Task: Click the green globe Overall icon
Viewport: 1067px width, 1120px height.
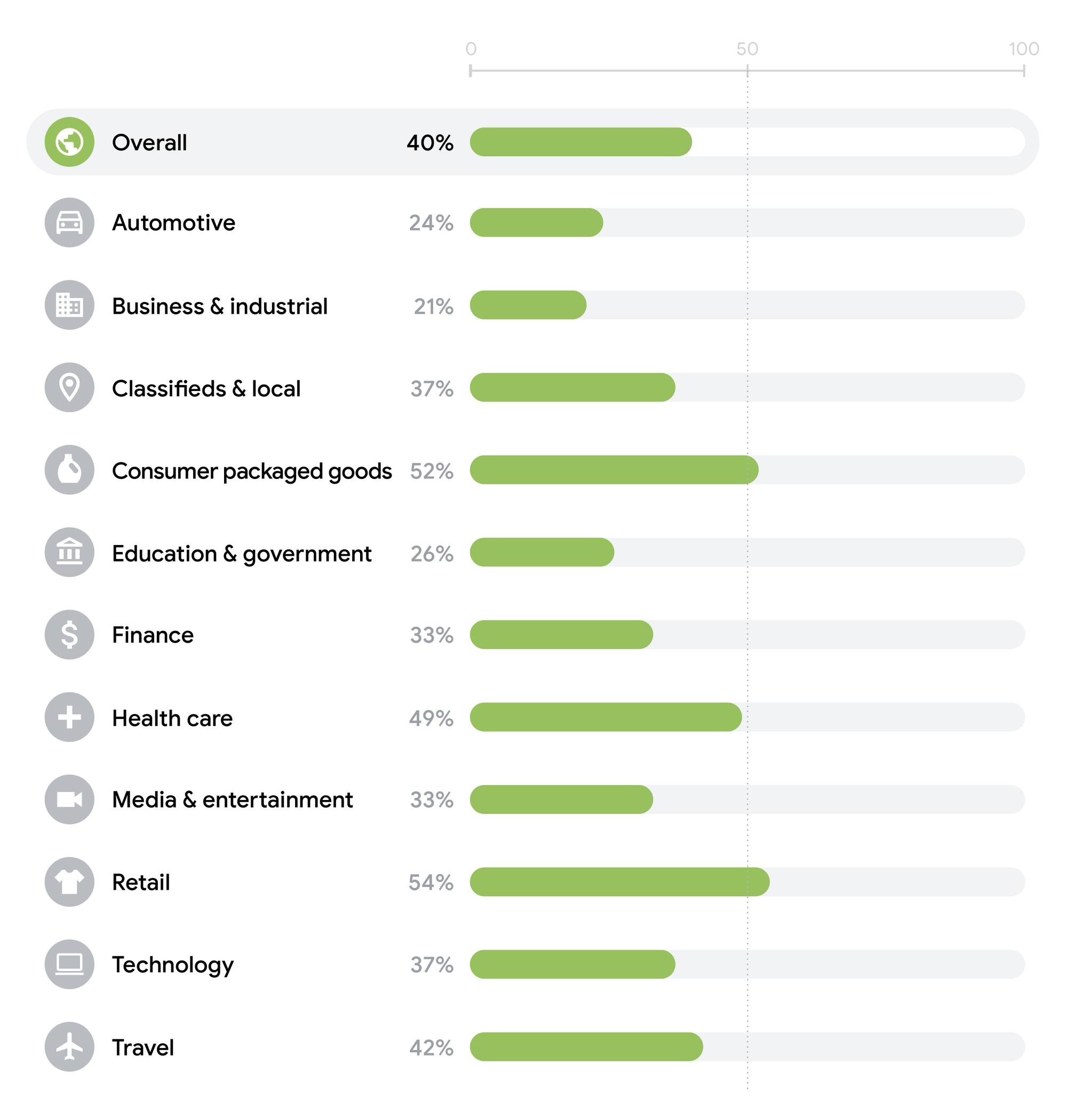Action: pyautogui.click(x=69, y=142)
